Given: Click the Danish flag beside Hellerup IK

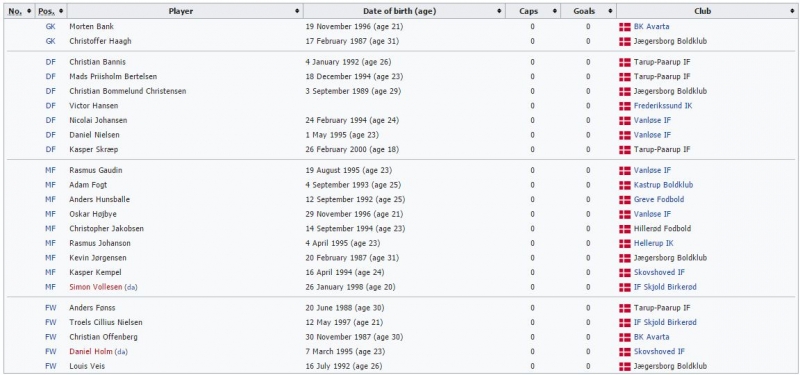Looking at the screenshot, I should click(x=624, y=244).
